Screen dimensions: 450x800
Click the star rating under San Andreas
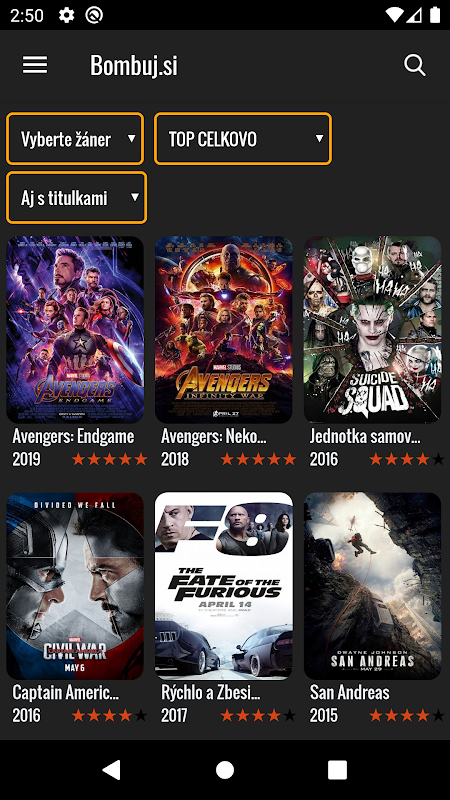pyautogui.click(x=407, y=716)
